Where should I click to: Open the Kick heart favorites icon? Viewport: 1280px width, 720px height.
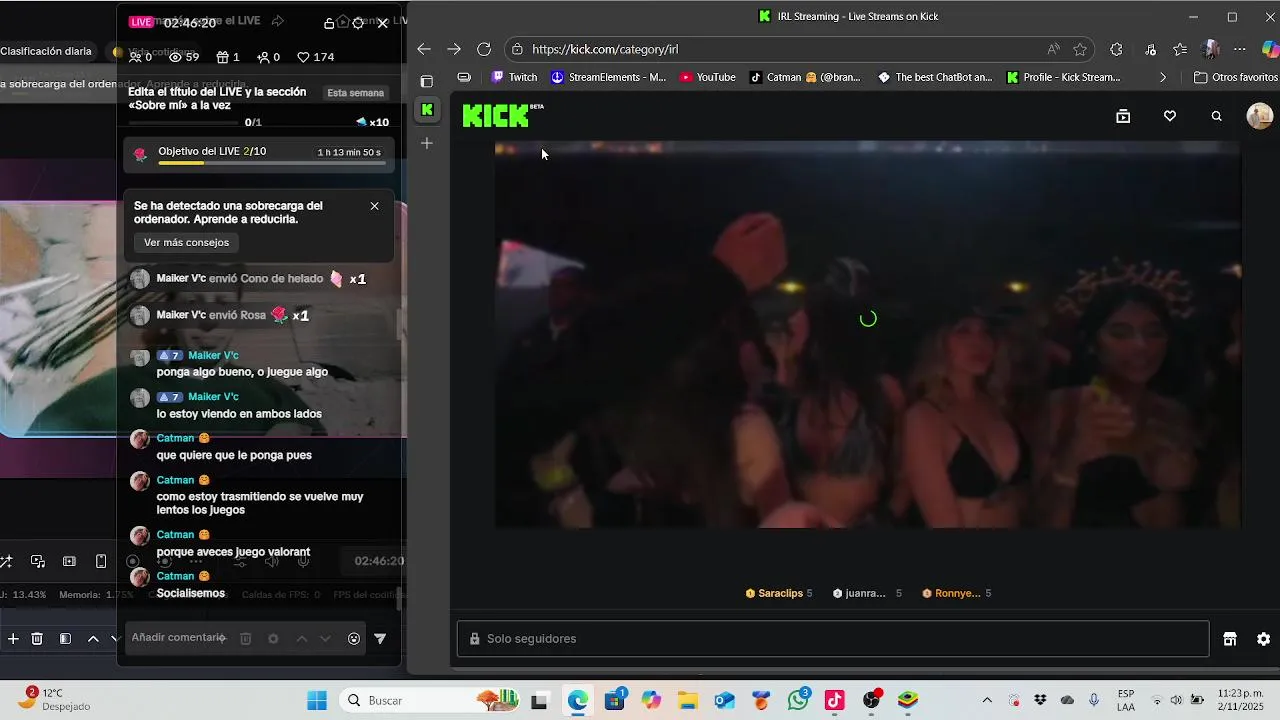1170,116
